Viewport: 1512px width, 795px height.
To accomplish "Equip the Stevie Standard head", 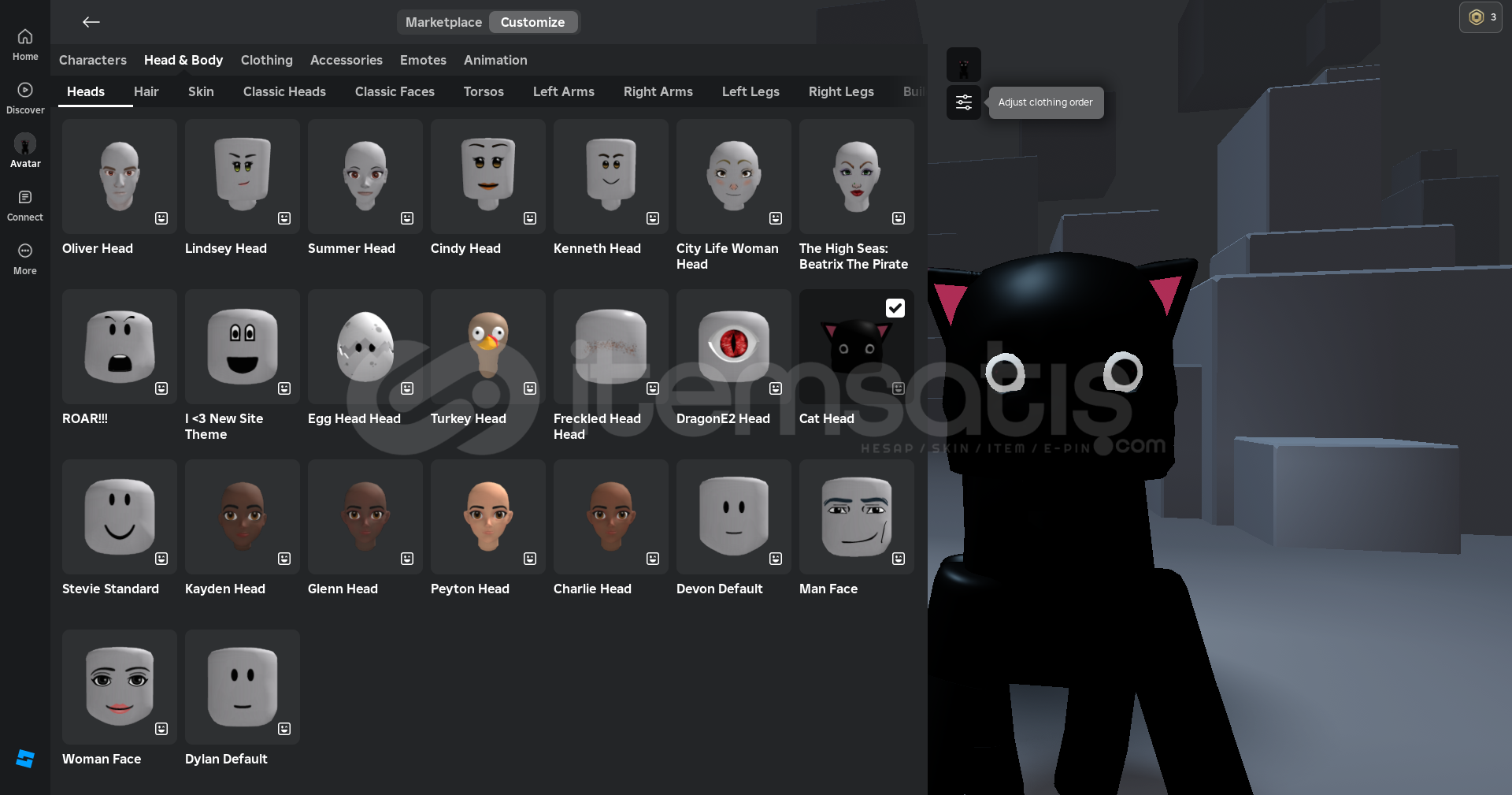I will pos(120,517).
